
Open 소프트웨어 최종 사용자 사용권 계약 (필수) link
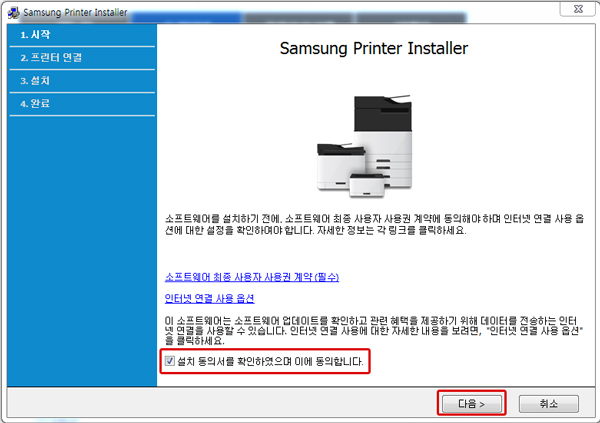click(x=245, y=276)
